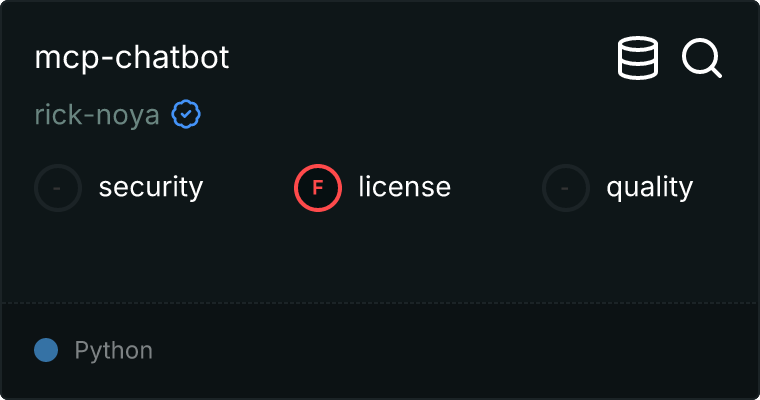Click the database icon
The height and width of the screenshot is (400, 760).
pyautogui.click(x=638, y=58)
